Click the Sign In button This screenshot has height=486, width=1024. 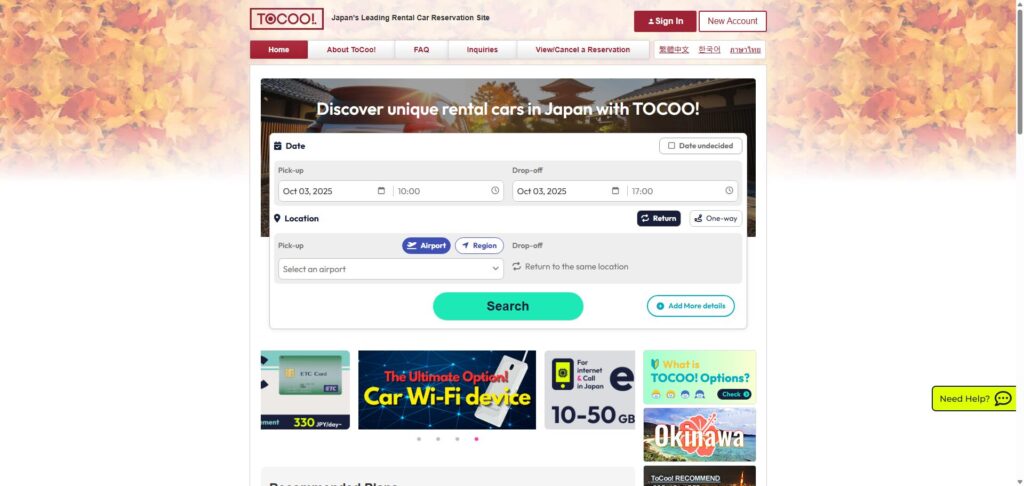point(665,21)
